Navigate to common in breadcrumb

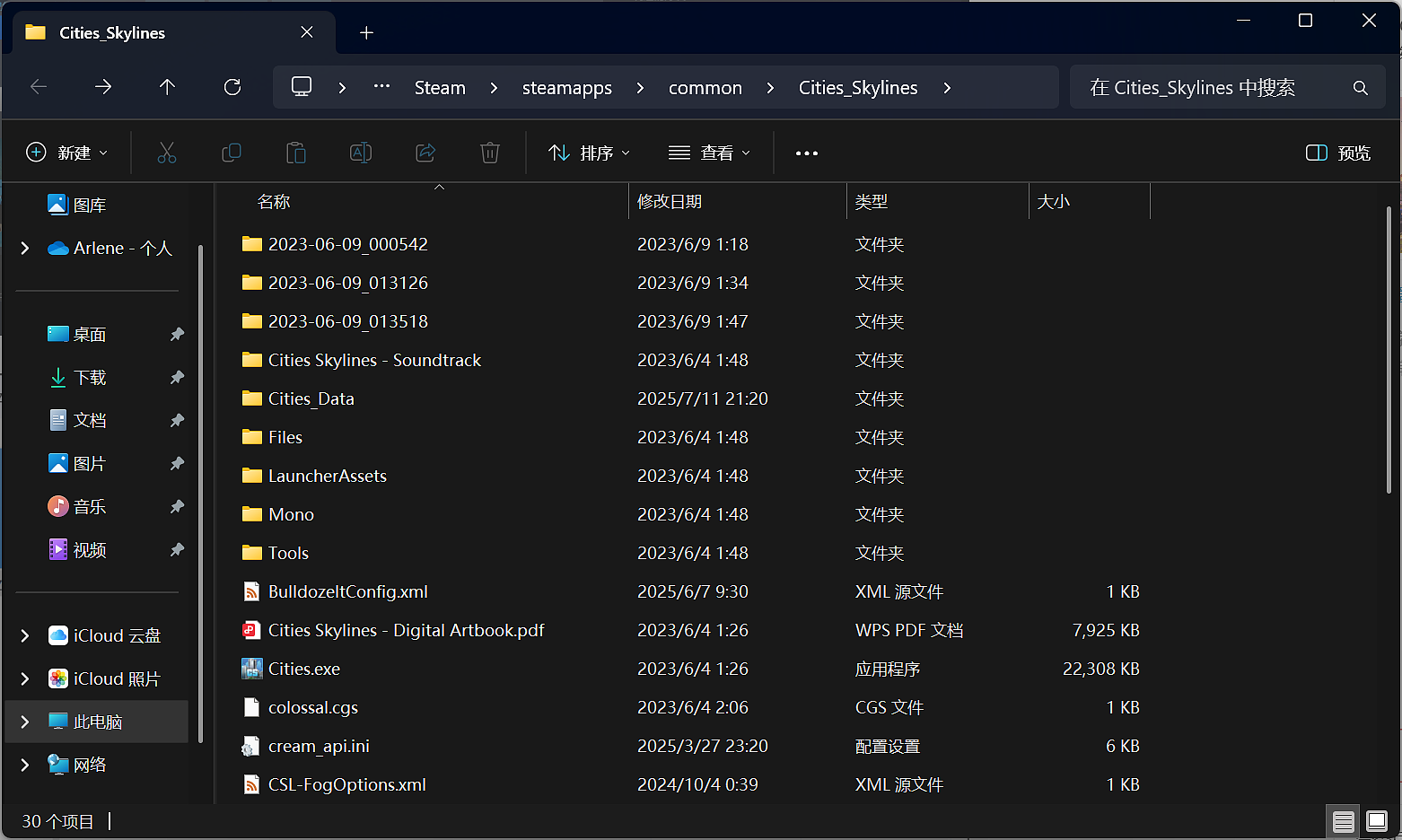(705, 88)
